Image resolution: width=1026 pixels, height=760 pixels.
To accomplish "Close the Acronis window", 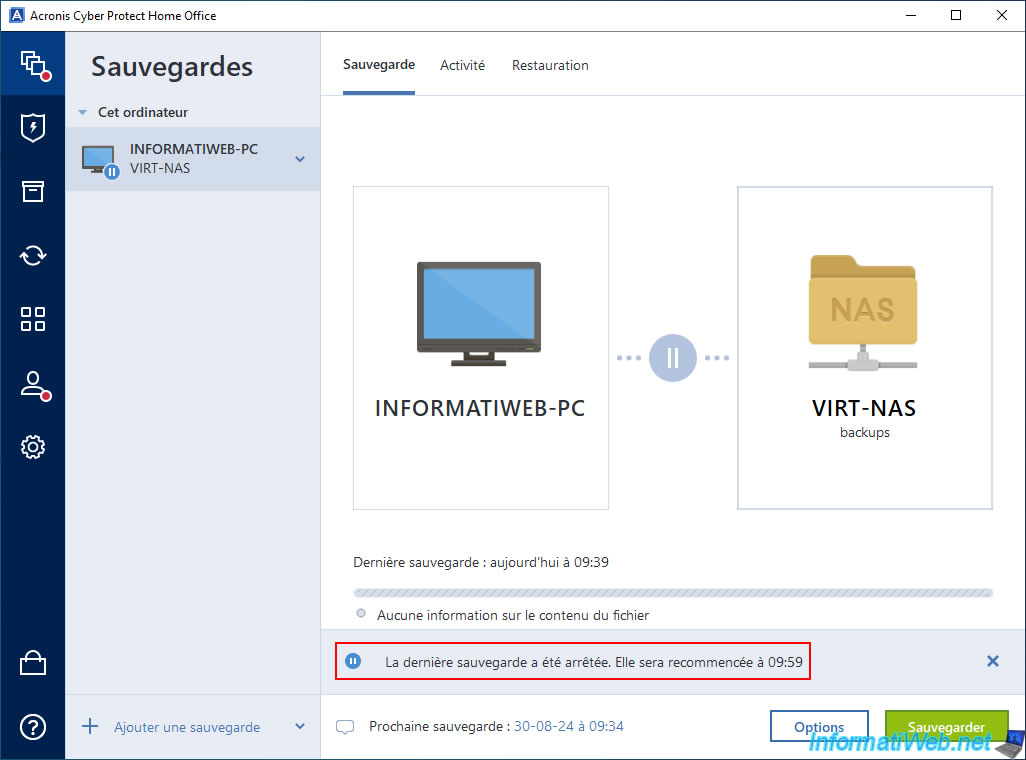I will [1002, 15].
